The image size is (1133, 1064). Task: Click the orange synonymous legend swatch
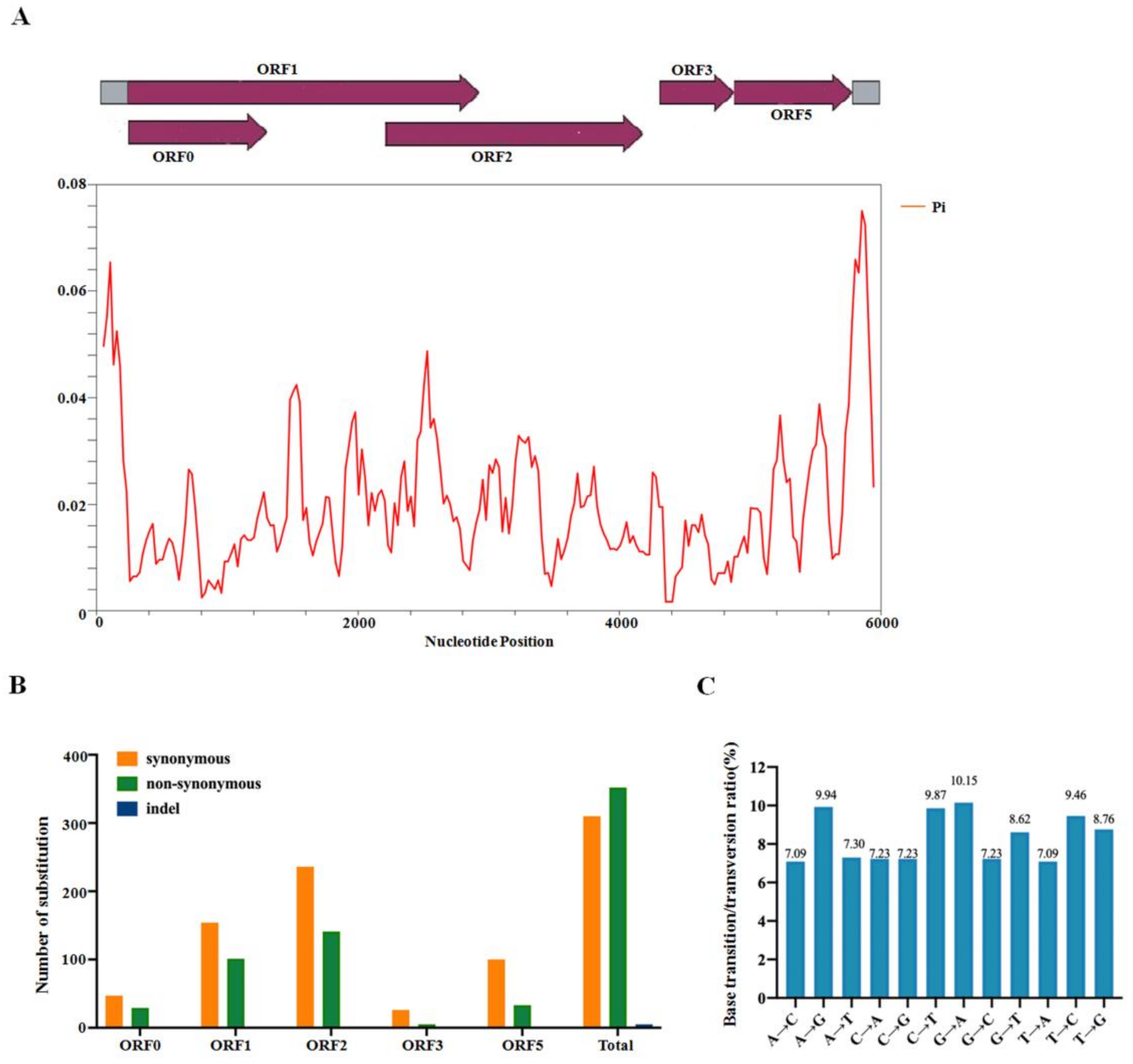point(127,758)
